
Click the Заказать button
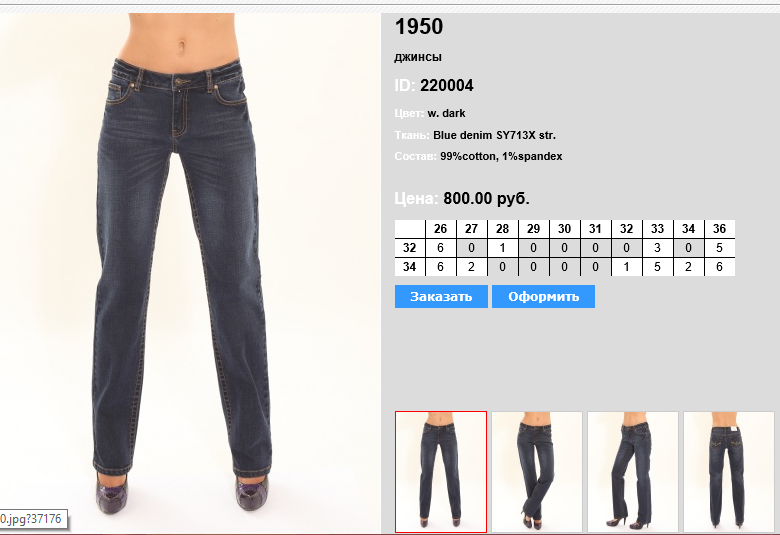tap(441, 297)
